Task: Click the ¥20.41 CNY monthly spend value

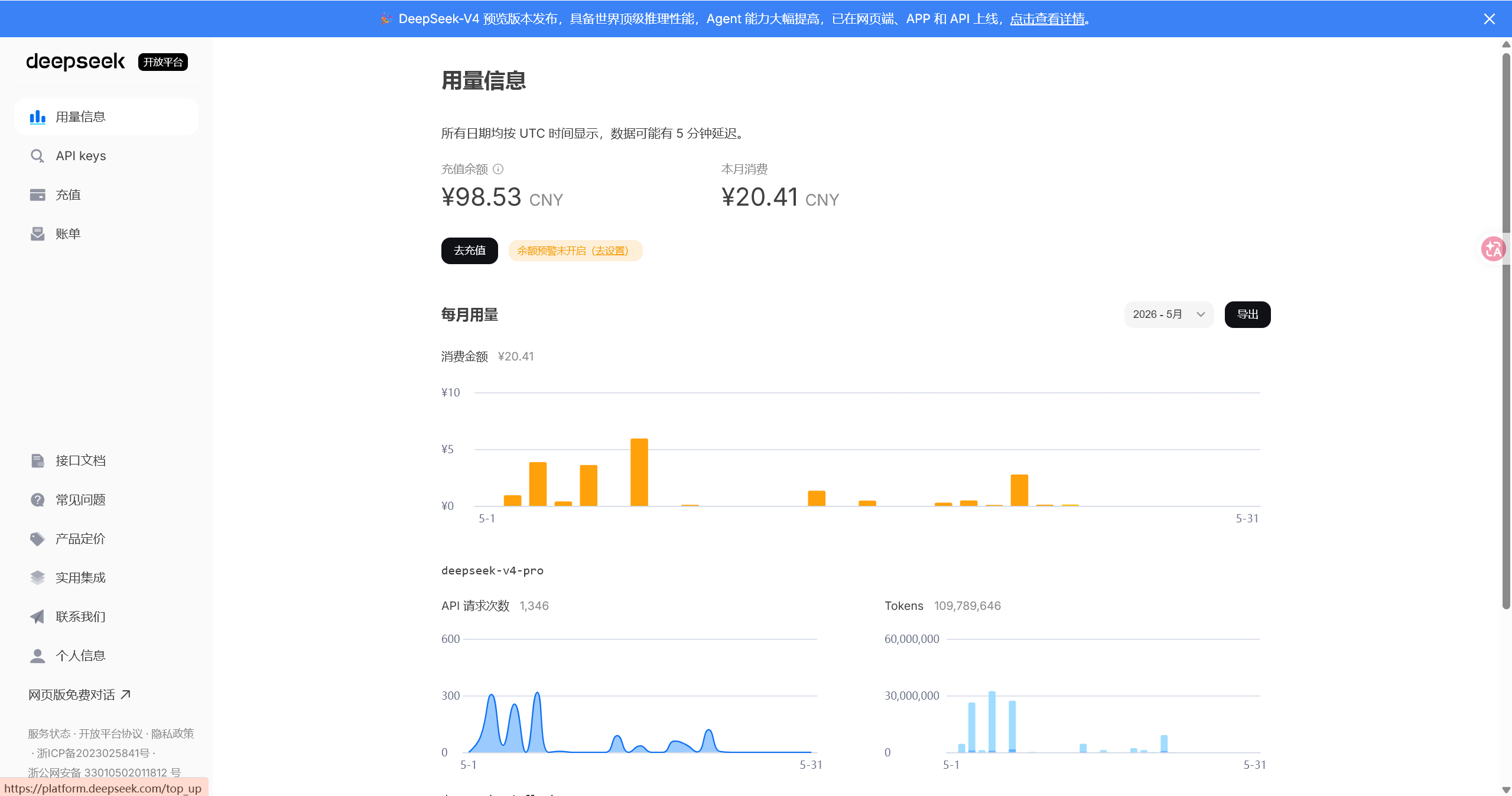Action: pos(780,197)
